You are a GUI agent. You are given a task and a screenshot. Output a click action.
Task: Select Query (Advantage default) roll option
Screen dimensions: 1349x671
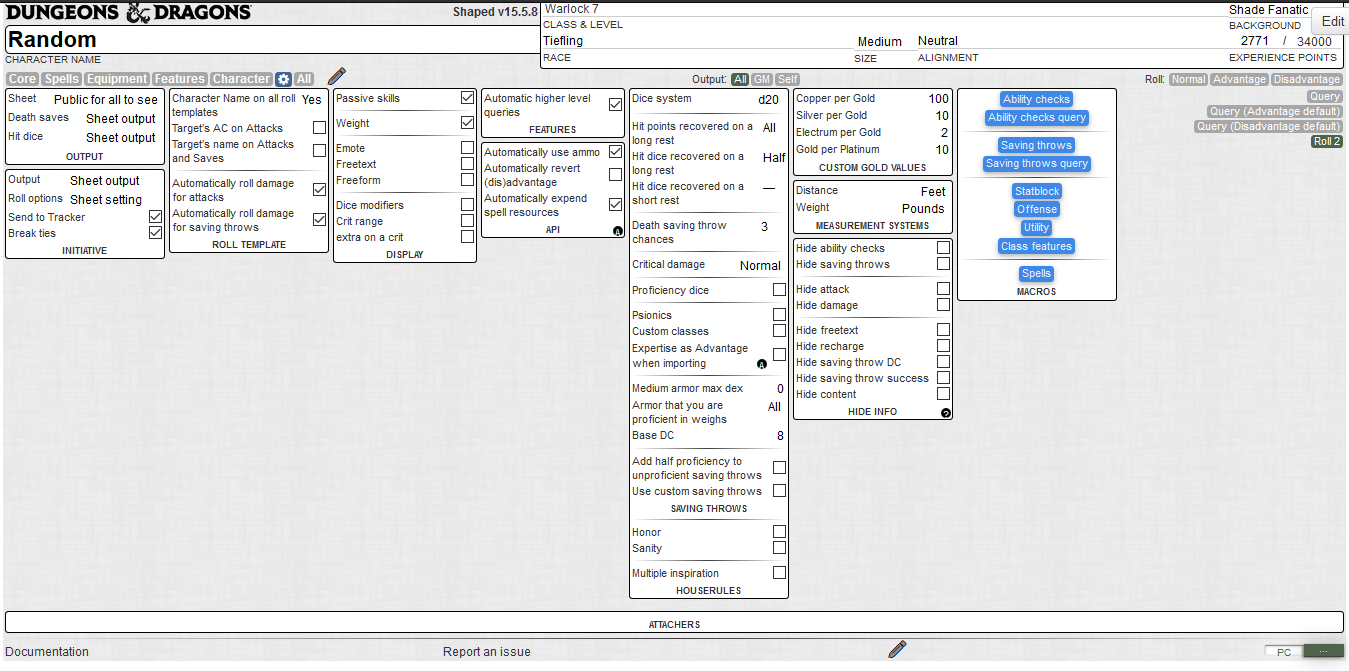(1275, 111)
